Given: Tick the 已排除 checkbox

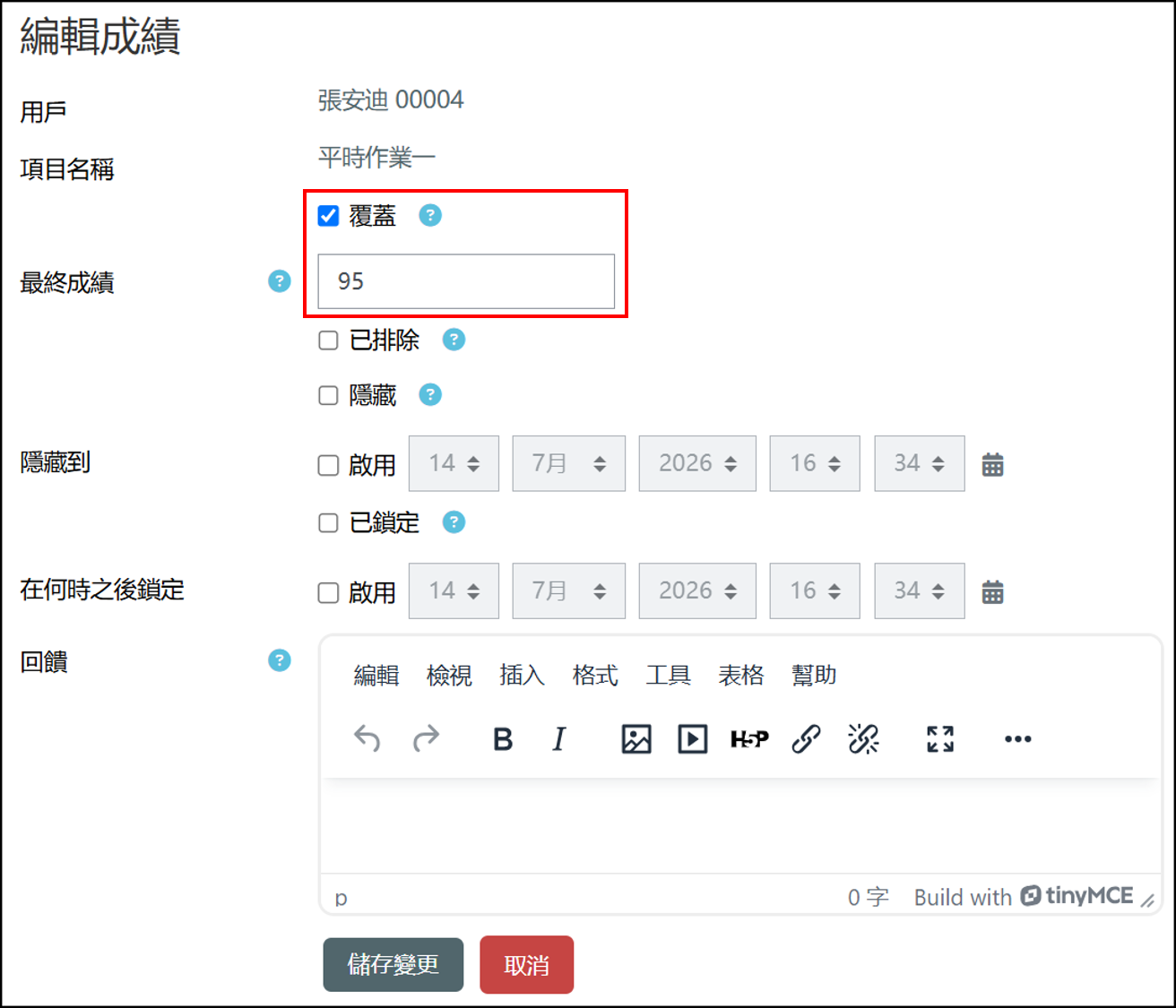Looking at the screenshot, I should click(x=328, y=340).
